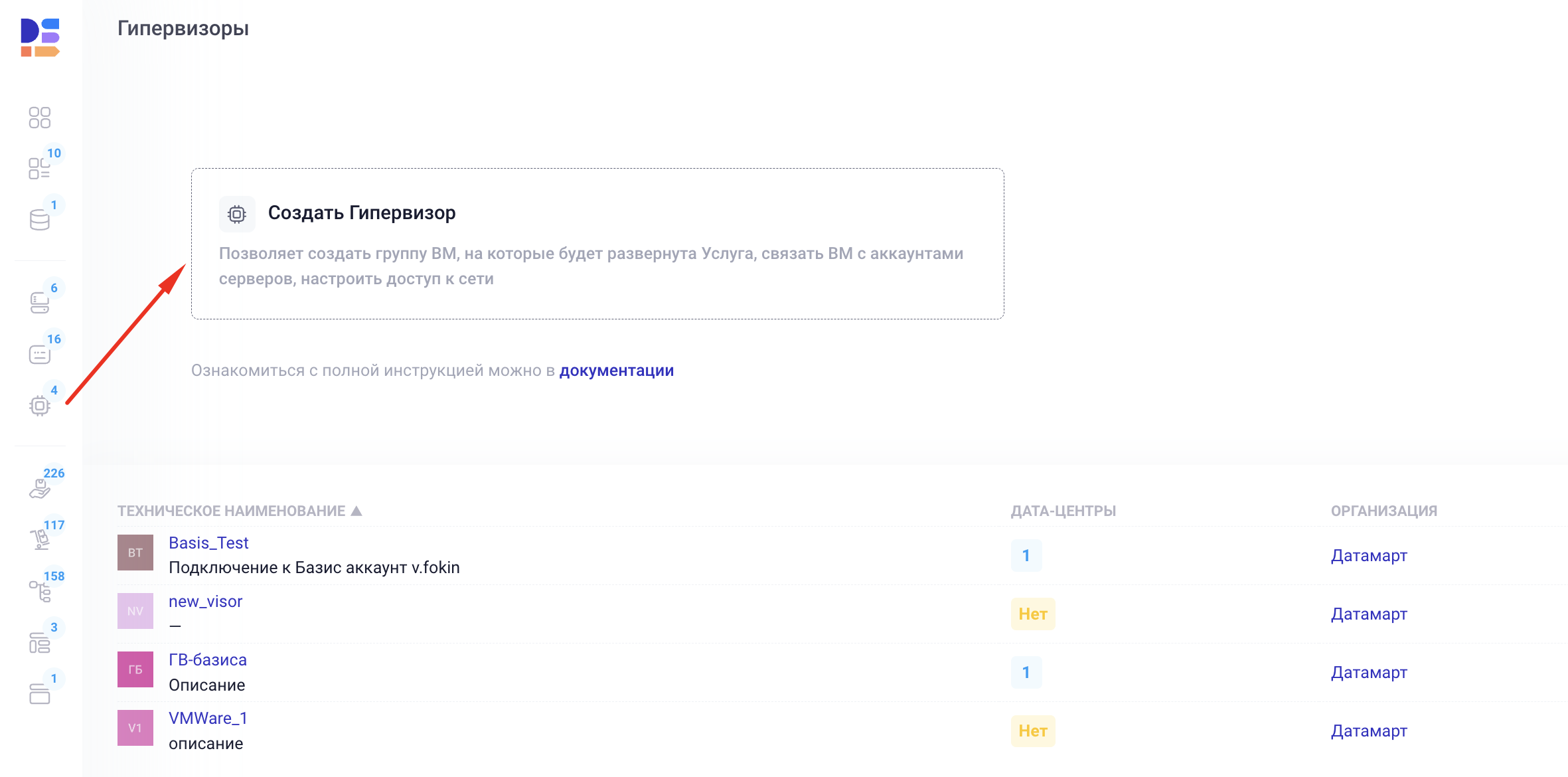
Task: Click the data-center count badge for Basis_Test
Action: click(1026, 556)
